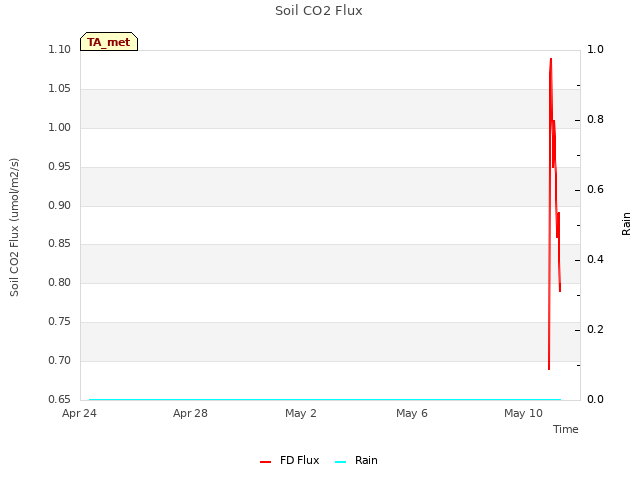
Task: Click the cyan Rain line along bottom
Action: coord(324,400)
